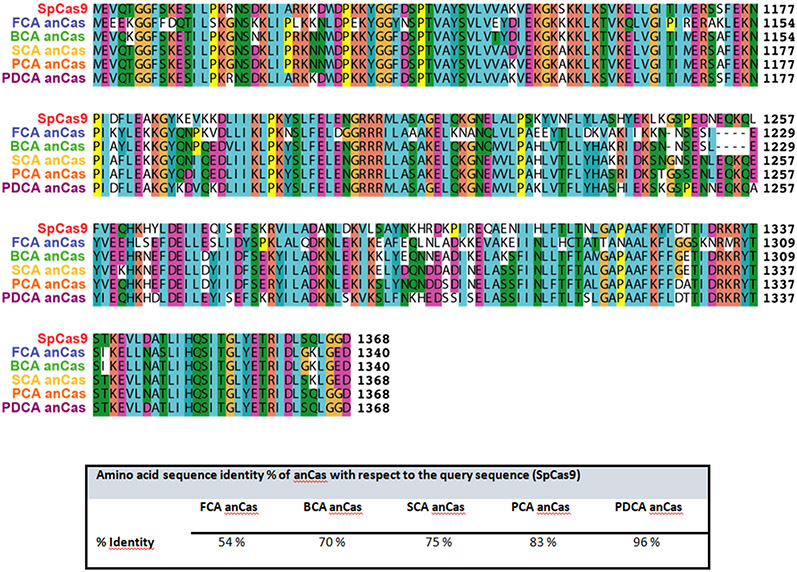This screenshot has height=572, width=797.
Task: Click number 1309 ending the BCA anCas row
Action: tap(778, 256)
